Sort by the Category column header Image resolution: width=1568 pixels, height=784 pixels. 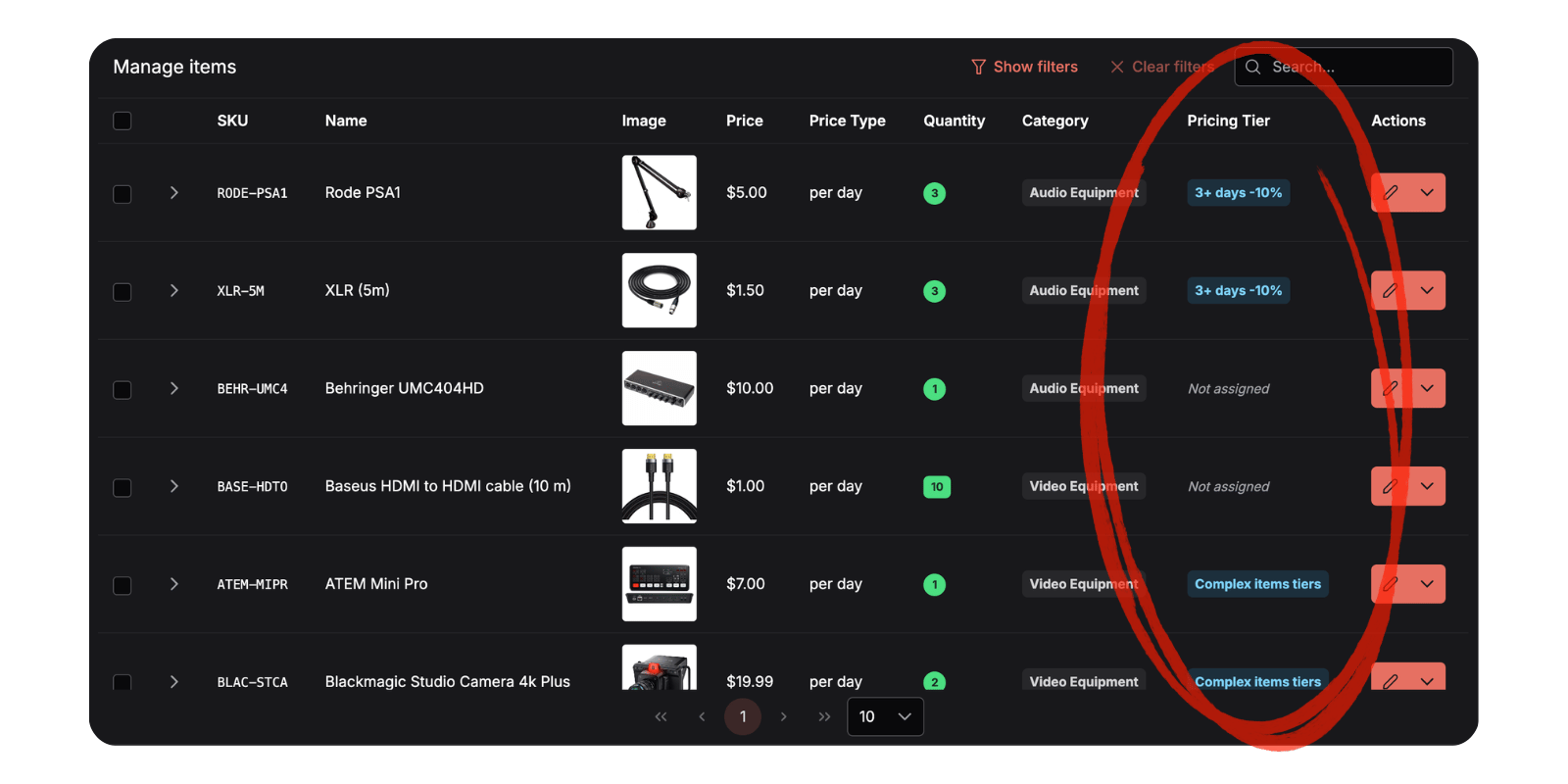[1055, 121]
